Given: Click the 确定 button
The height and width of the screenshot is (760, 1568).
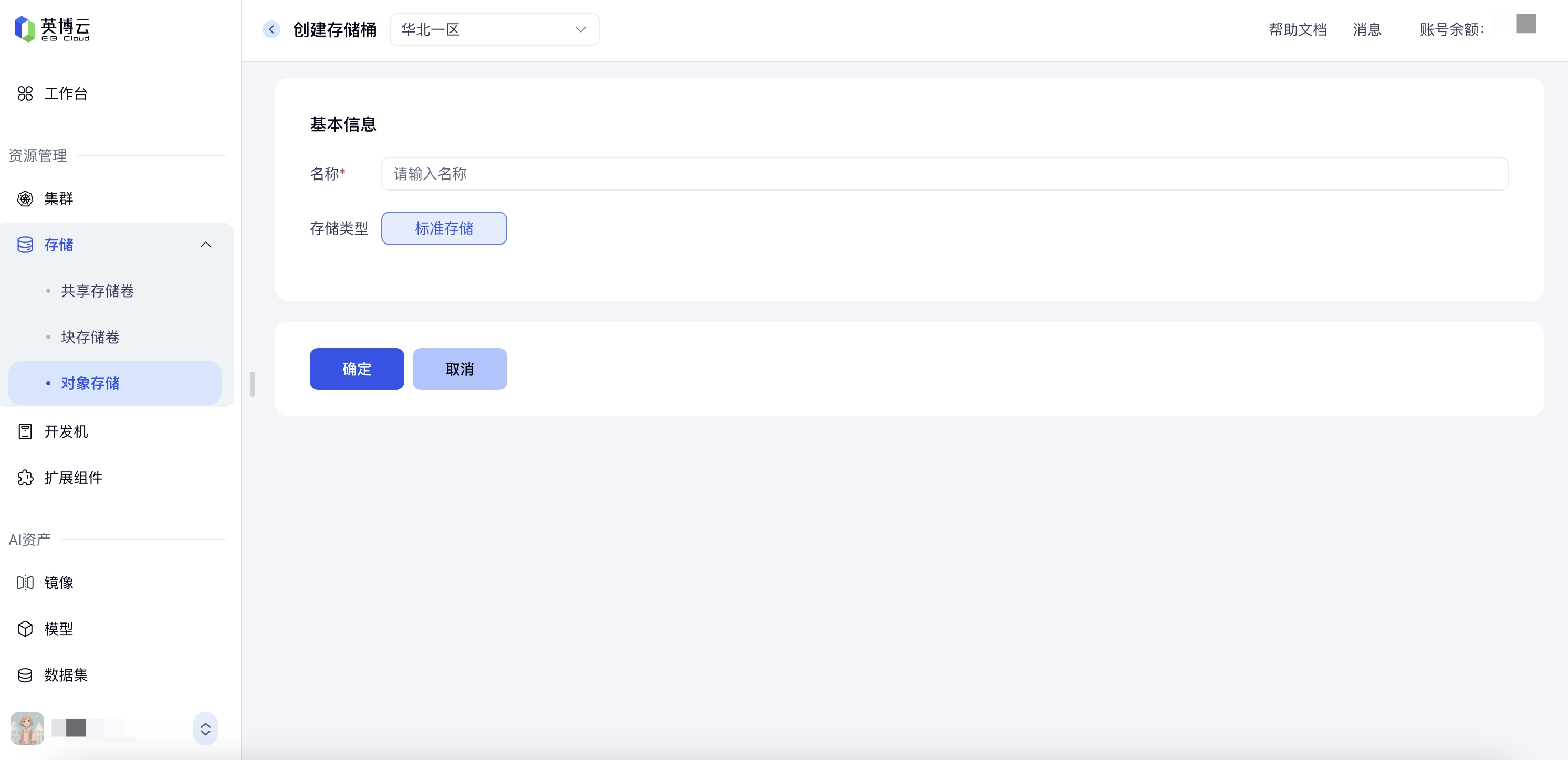Looking at the screenshot, I should (x=357, y=369).
